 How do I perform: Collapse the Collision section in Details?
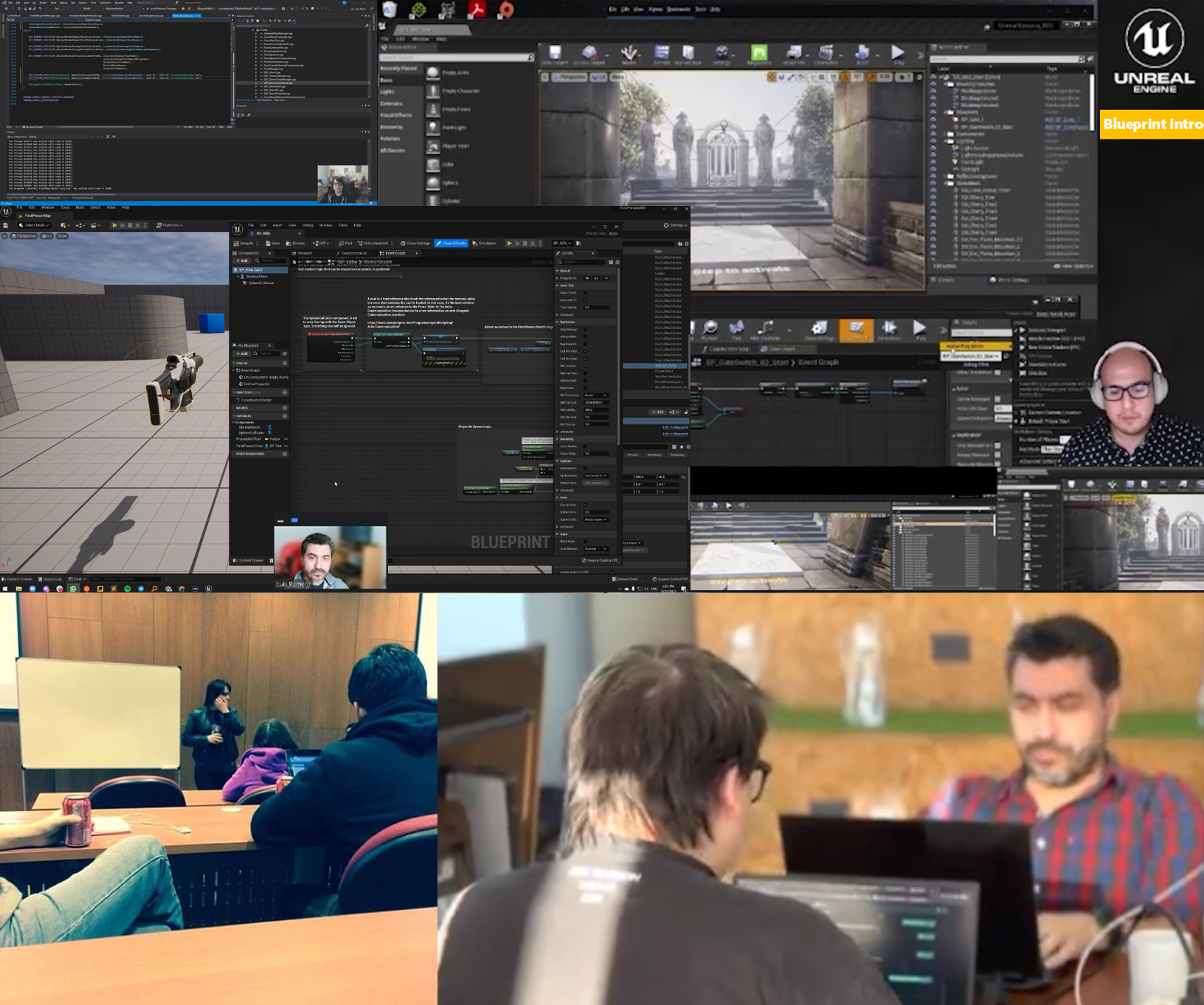coord(557,461)
